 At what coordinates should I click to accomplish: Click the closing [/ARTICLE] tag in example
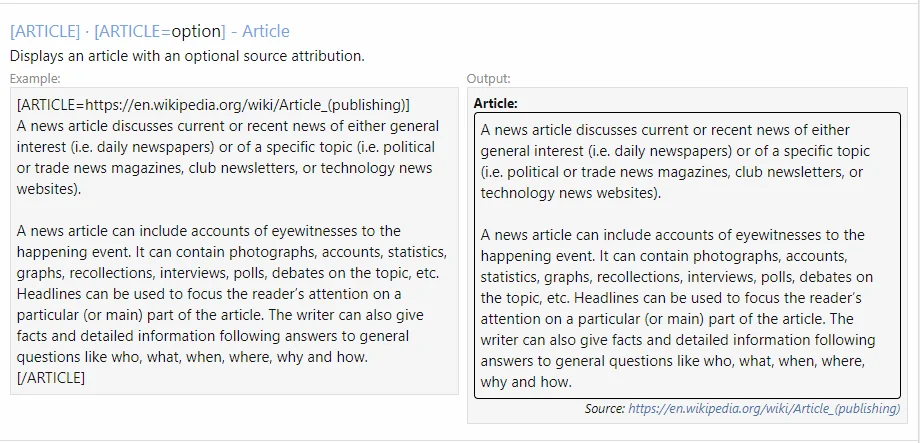[51, 377]
